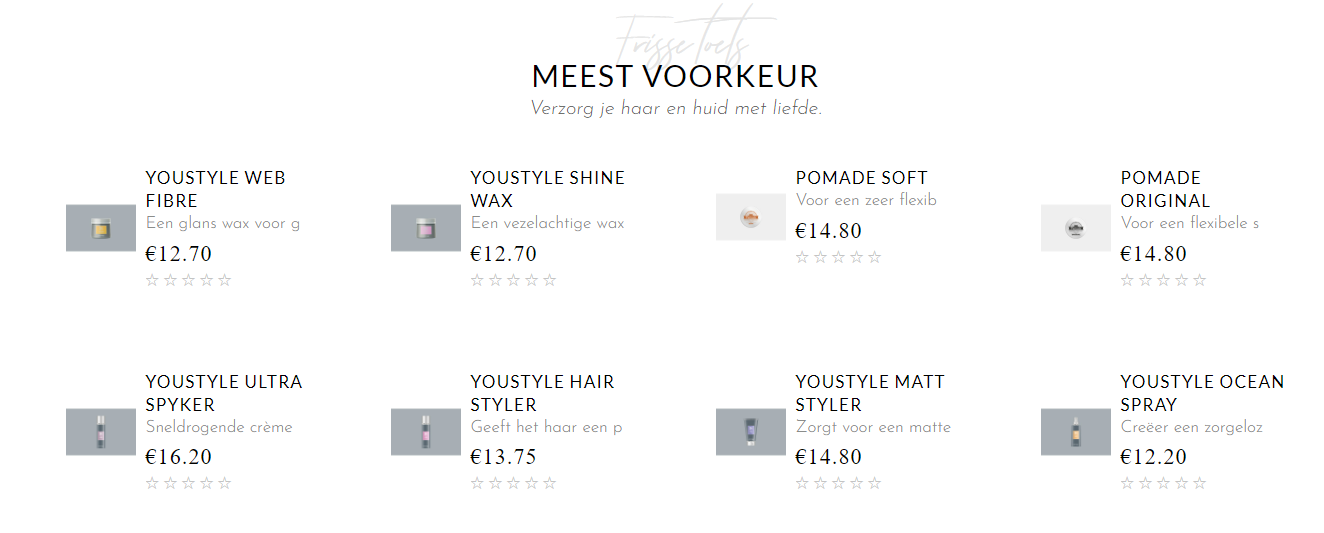Click the Pomade Soft product image
Screen dimensions: 1324x533
coord(751,217)
